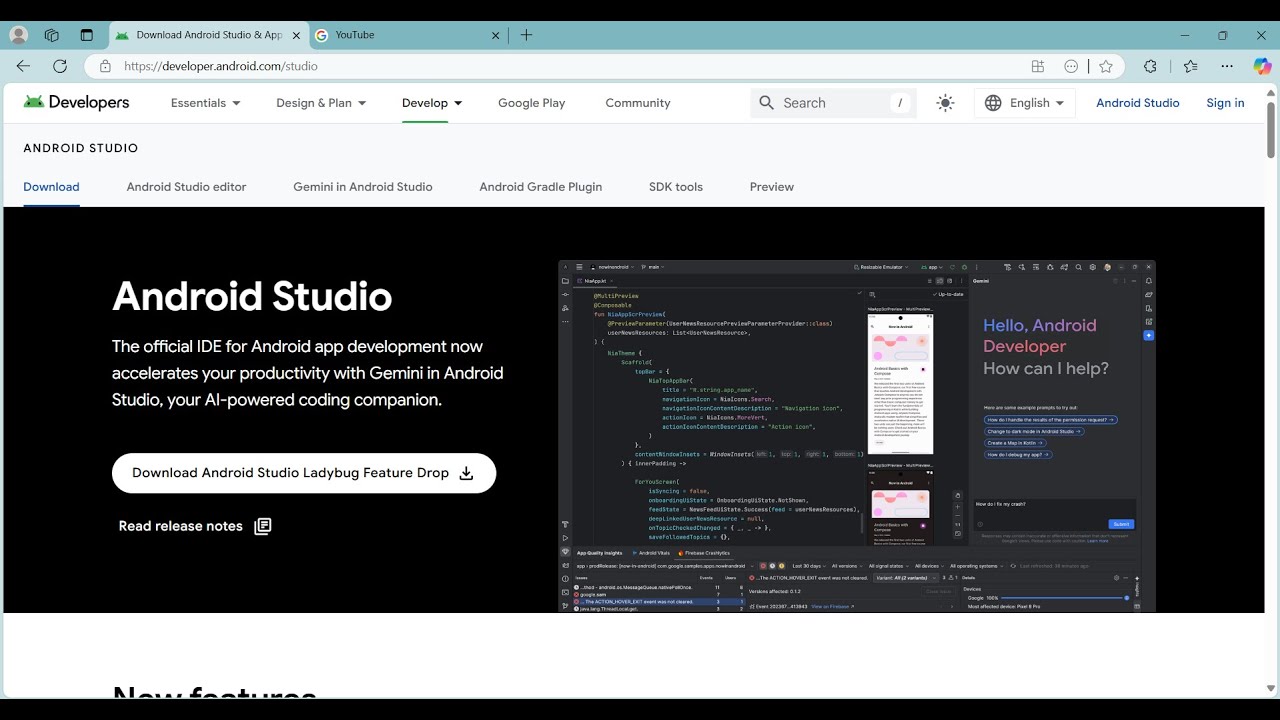Click the browser address bar URL
Screen dimensions: 1280x720
[x=221, y=66]
